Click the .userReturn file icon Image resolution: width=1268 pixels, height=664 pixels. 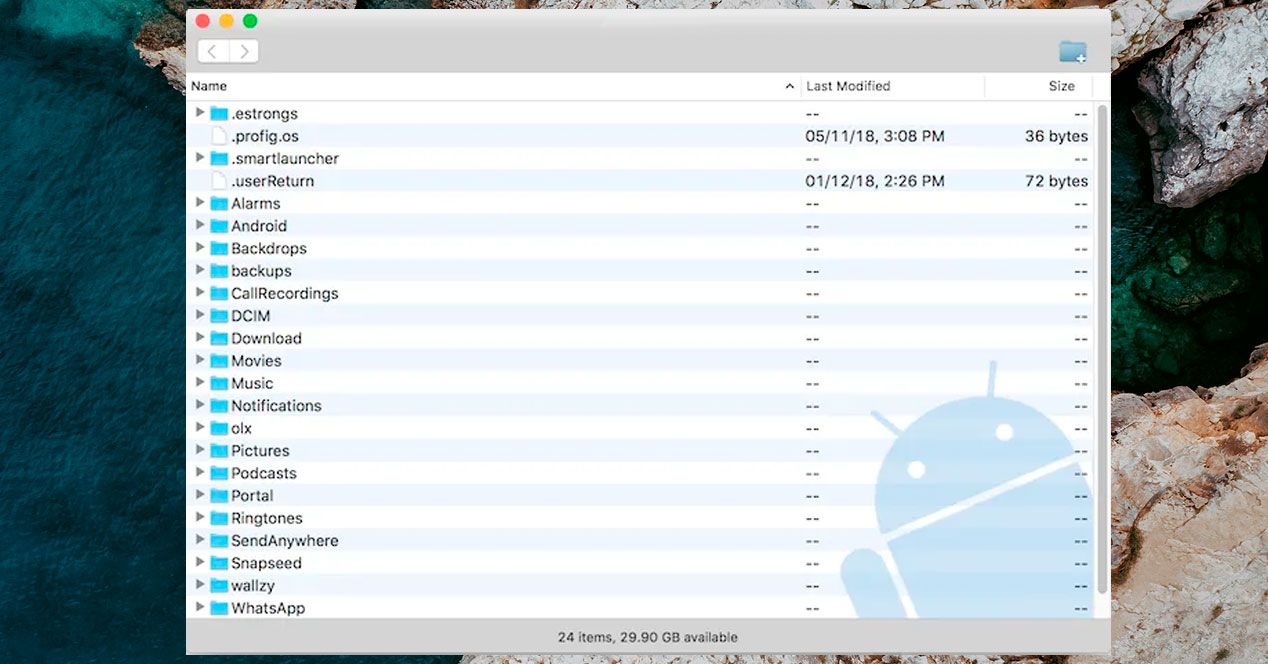[219, 181]
